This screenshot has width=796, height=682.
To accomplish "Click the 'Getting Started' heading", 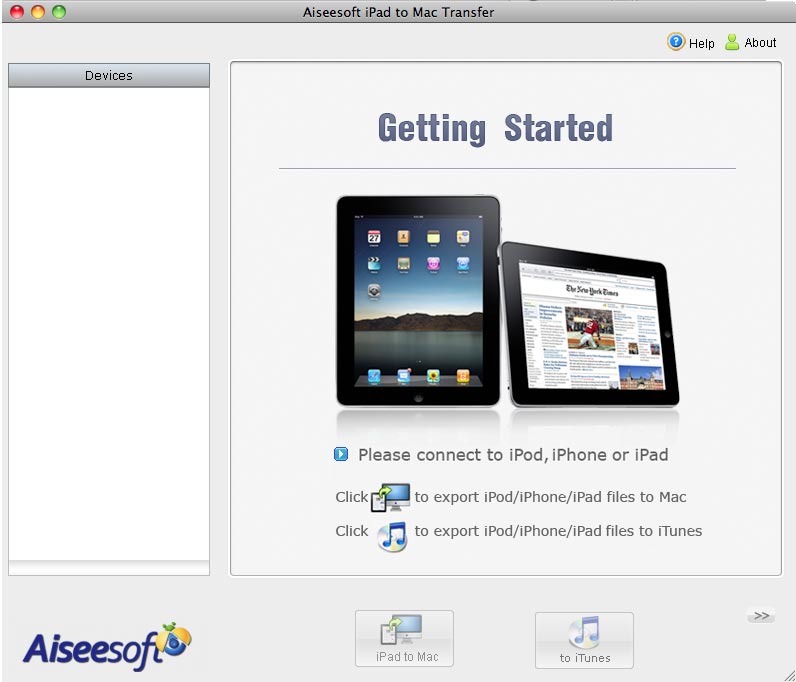I will coord(495,129).
